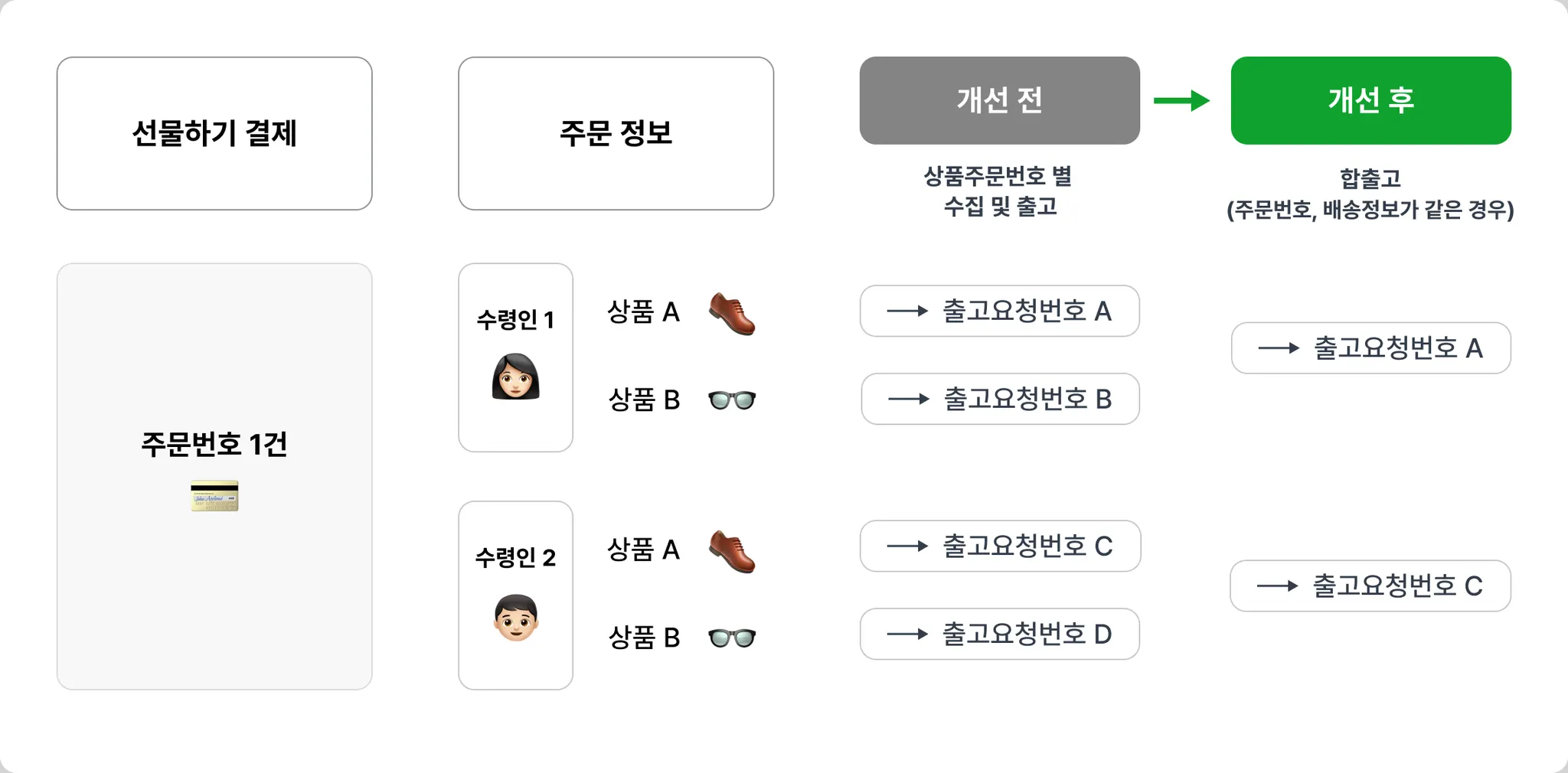
Task: Click the sunglasses icon beside 수령인 2's 상품 B
Action: click(x=732, y=638)
